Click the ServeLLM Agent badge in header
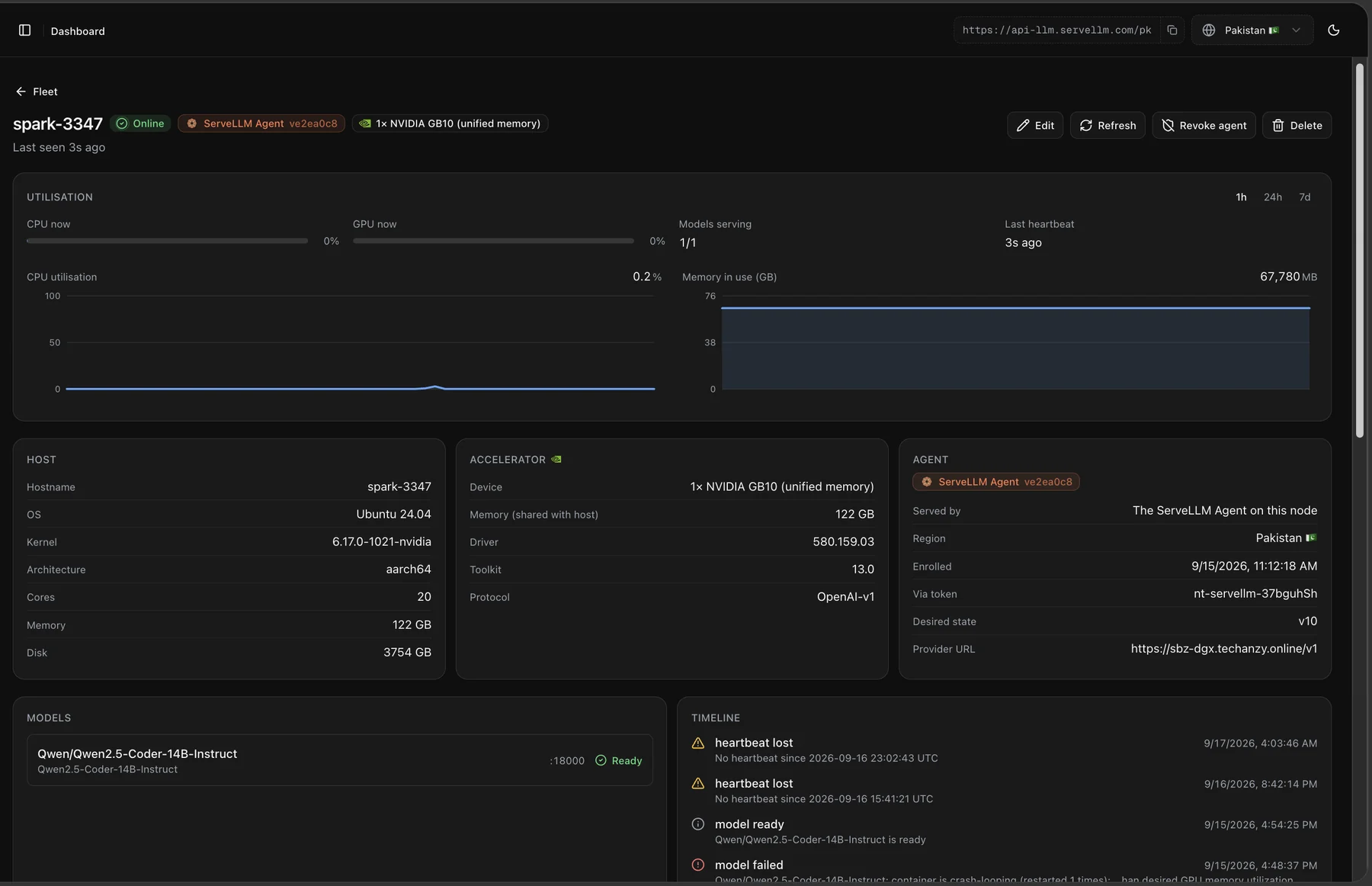1372x886 pixels. pyautogui.click(x=261, y=124)
